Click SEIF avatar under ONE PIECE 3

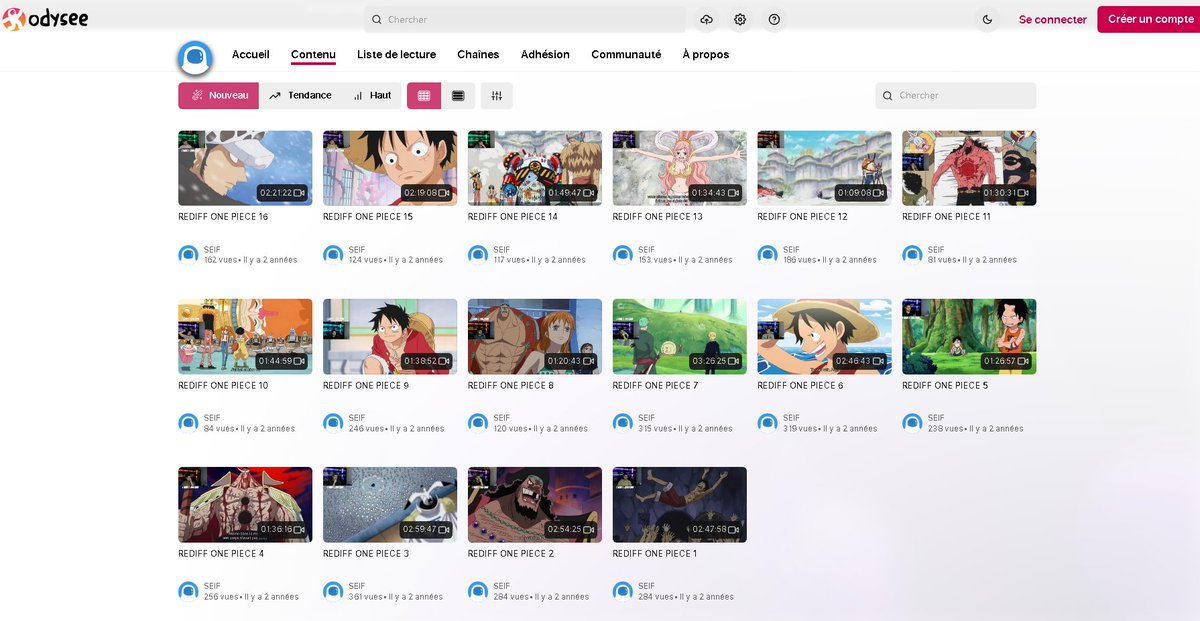[333, 591]
